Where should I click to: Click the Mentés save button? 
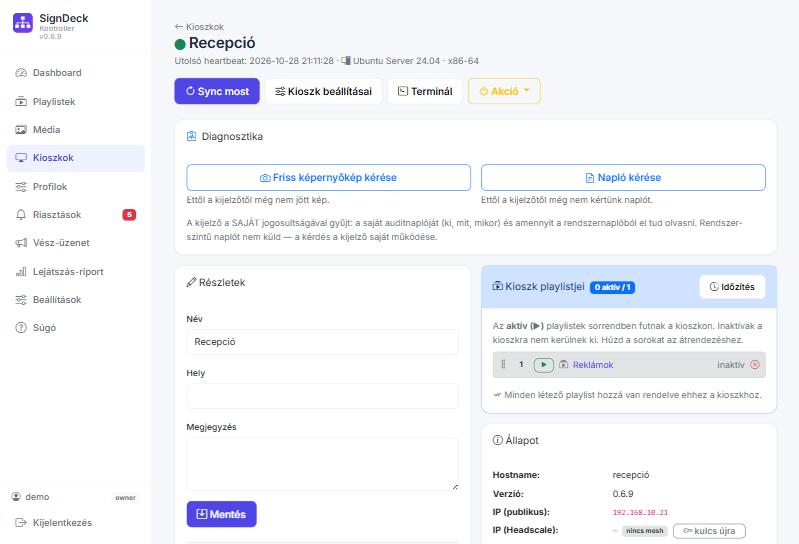click(222, 514)
